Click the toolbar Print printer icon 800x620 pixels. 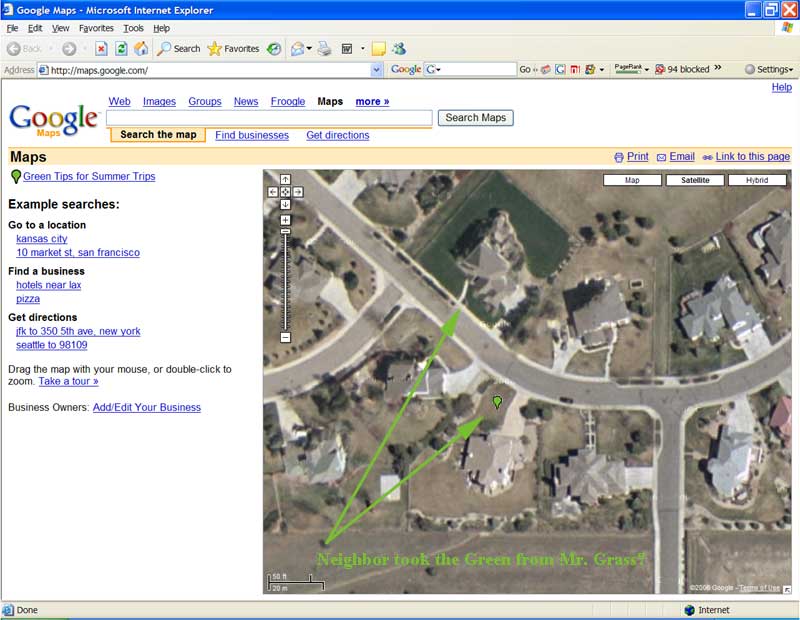(x=324, y=49)
